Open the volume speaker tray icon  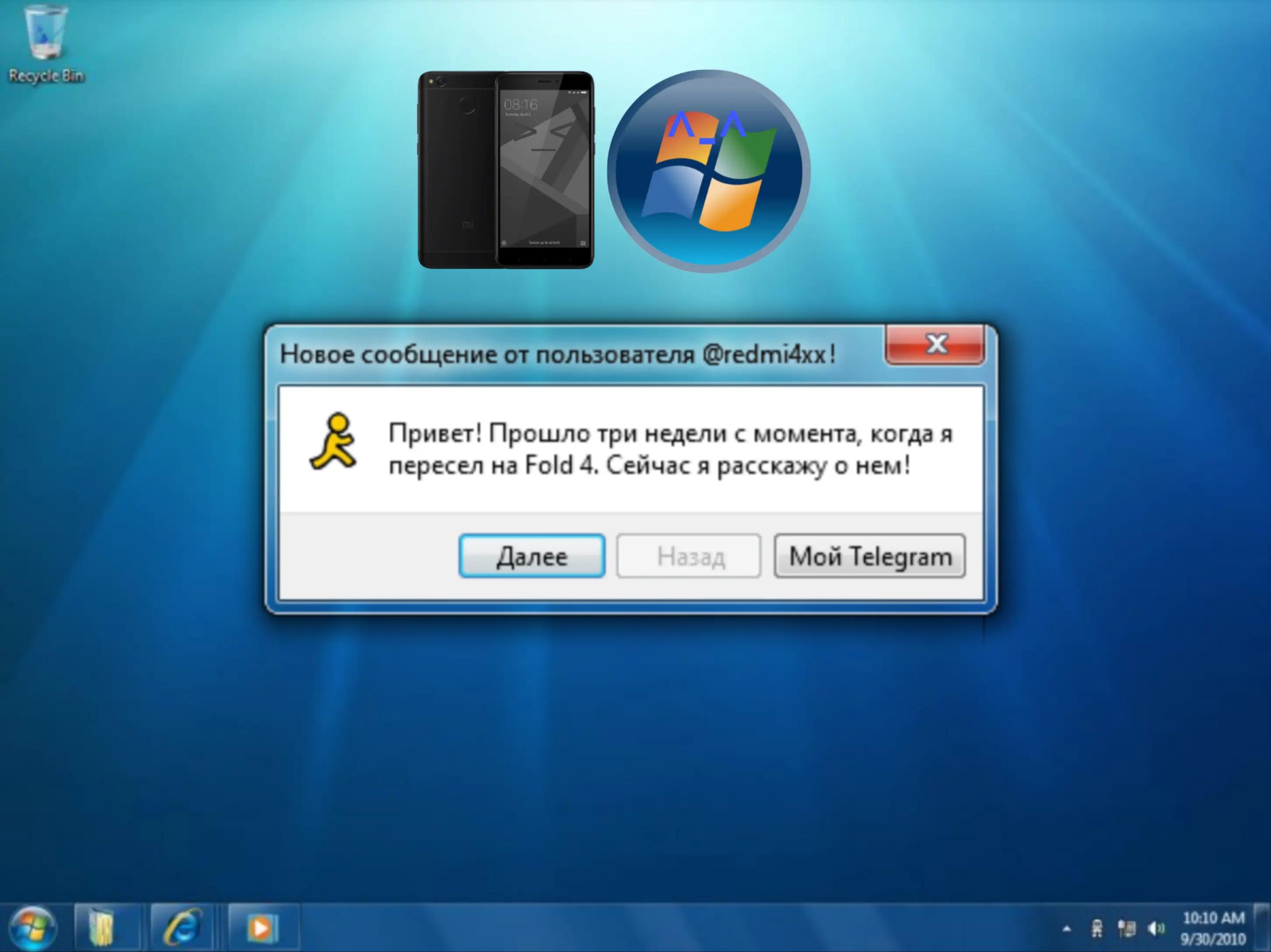pos(1155,928)
